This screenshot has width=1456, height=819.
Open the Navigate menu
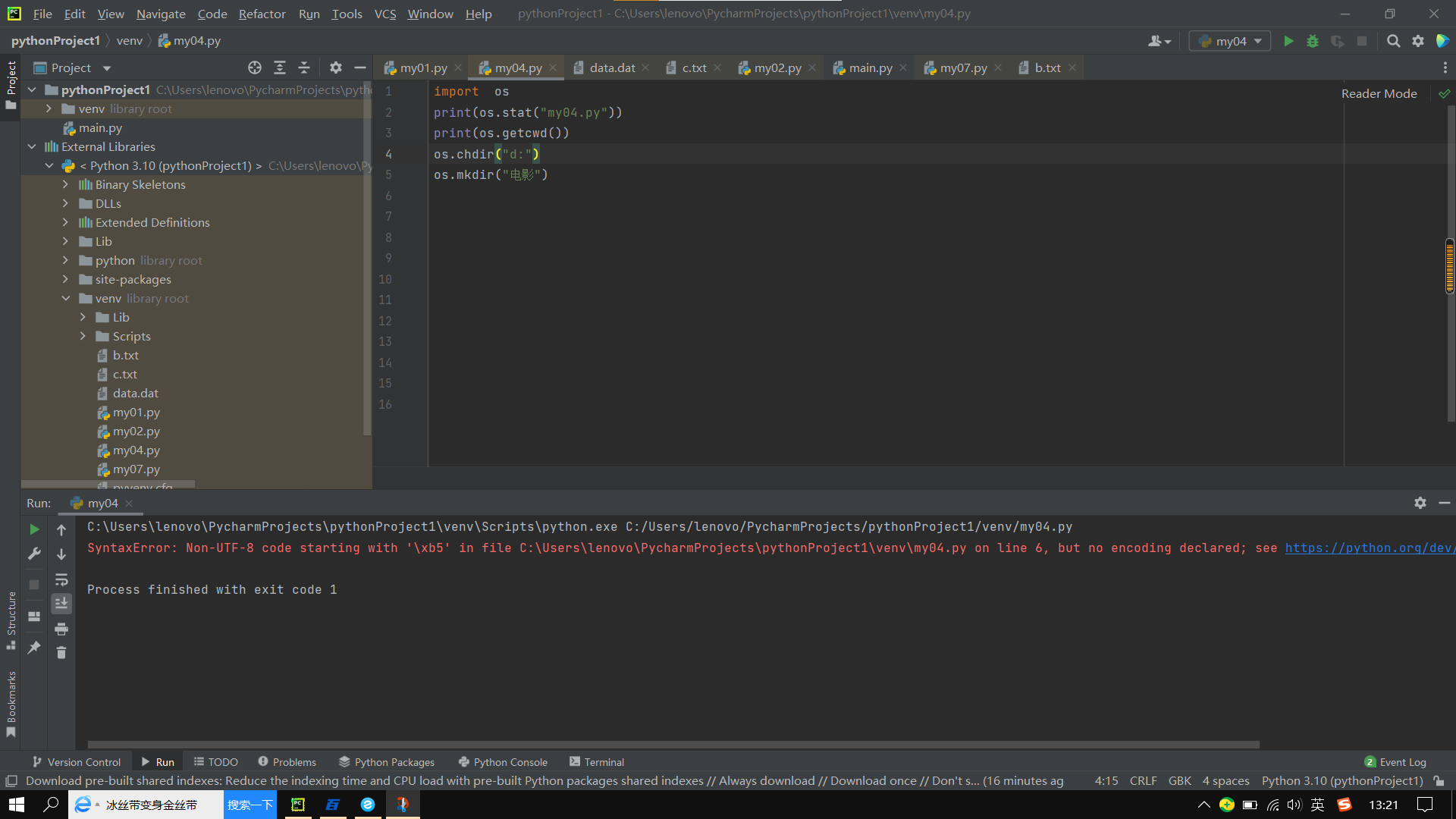pyautogui.click(x=161, y=14)
